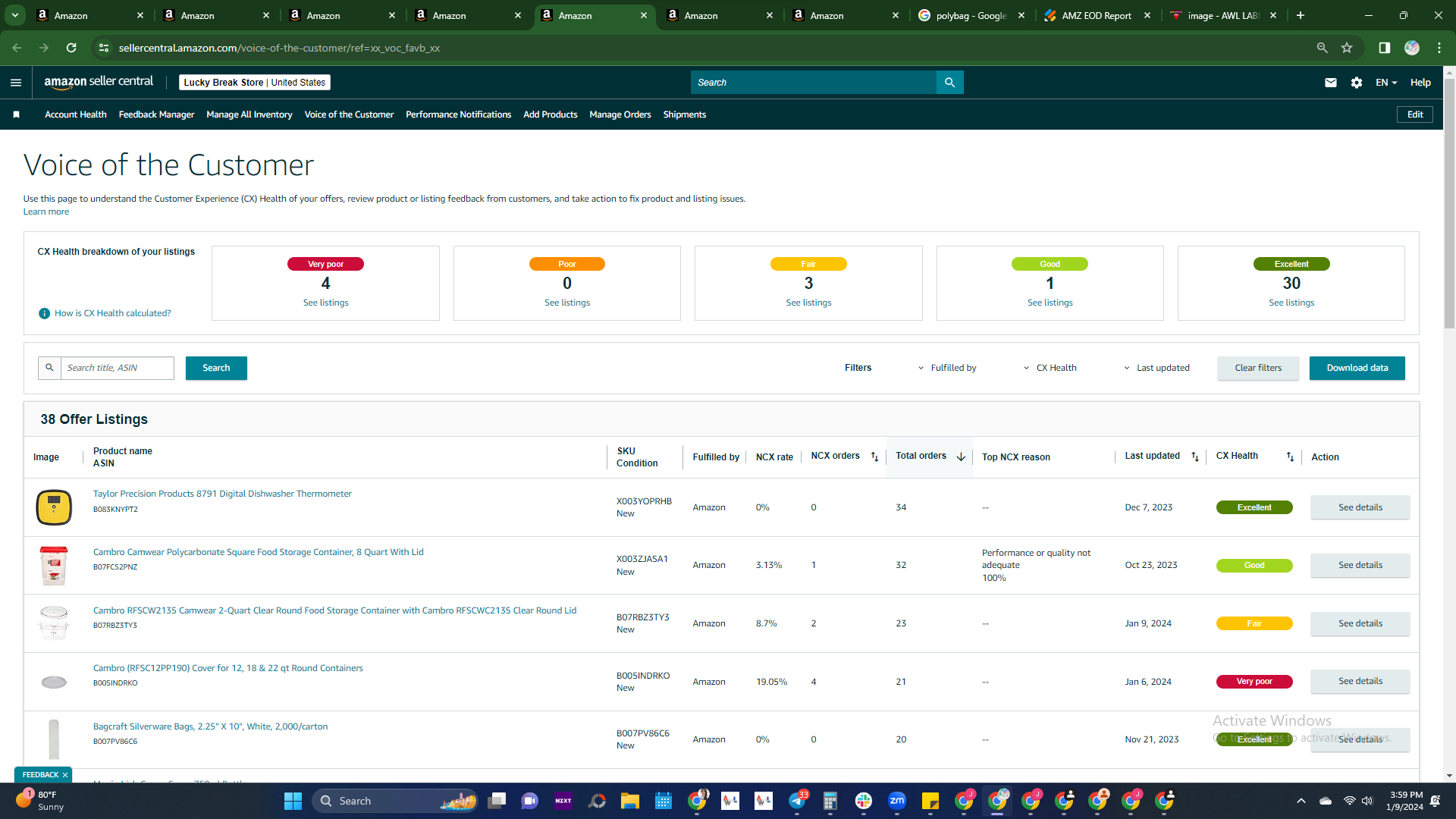
Task: Open Performance Notifications menu item
Action: 459,115
